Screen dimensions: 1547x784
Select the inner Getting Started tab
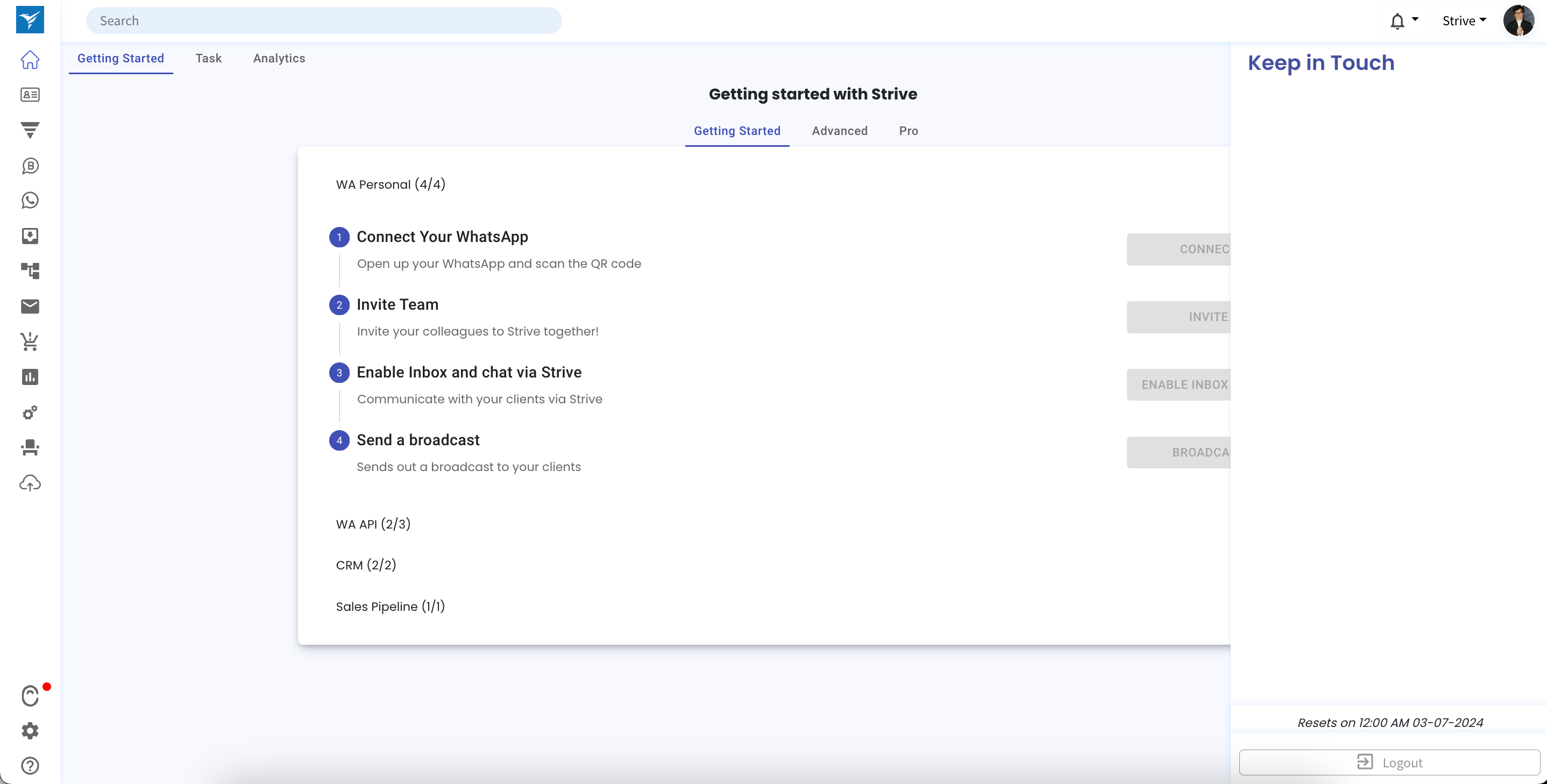point(737,131)
